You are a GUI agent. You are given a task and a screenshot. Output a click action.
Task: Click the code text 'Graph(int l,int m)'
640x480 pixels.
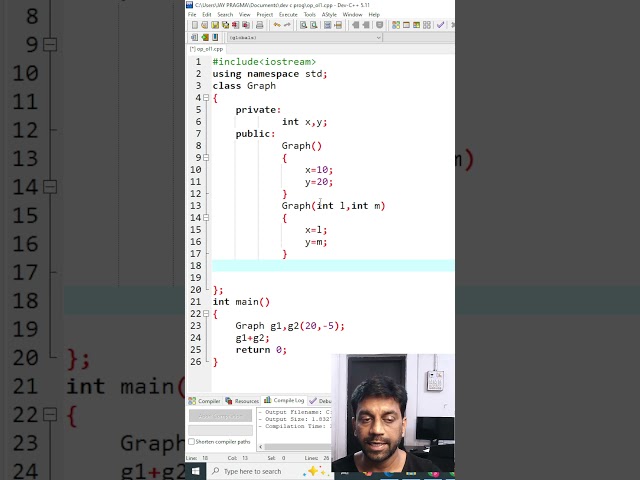coord(333,206)
